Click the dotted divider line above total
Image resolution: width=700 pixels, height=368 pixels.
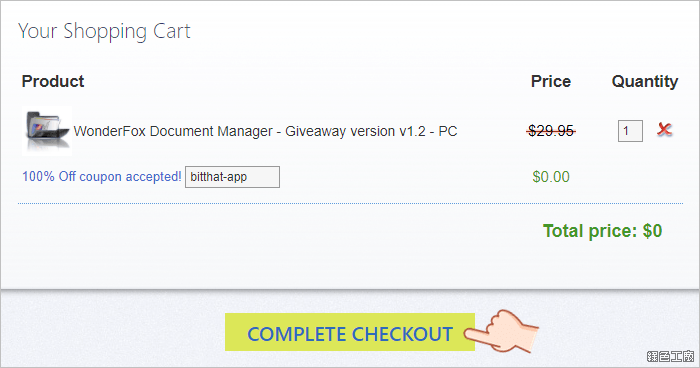coord(350,203)
